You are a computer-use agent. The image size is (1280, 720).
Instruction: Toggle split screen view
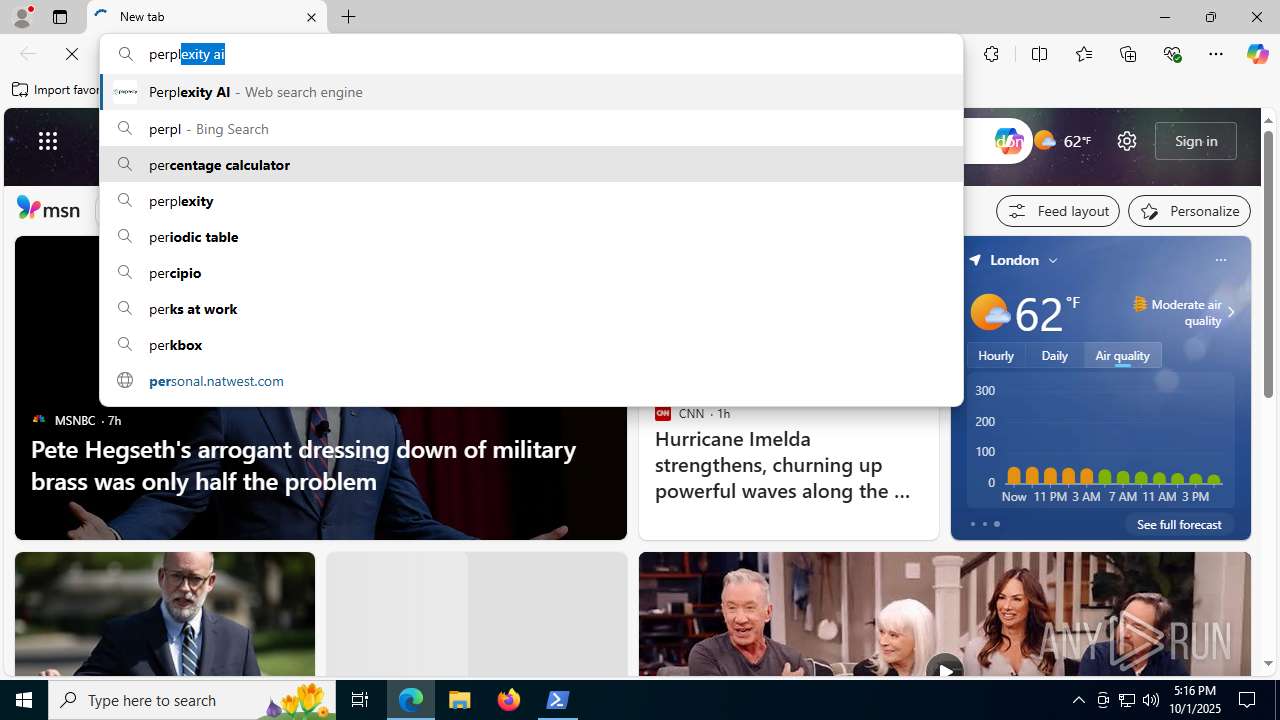coord(1039,54)
